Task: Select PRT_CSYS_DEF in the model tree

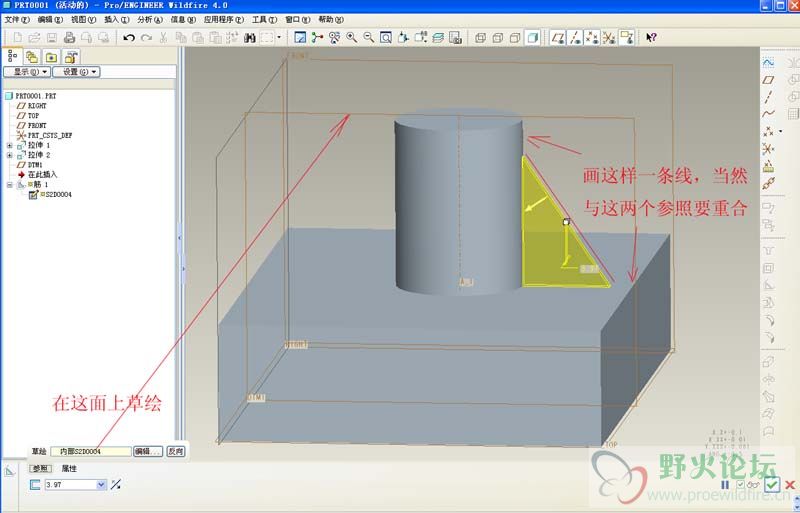Action: pos(44,135)
